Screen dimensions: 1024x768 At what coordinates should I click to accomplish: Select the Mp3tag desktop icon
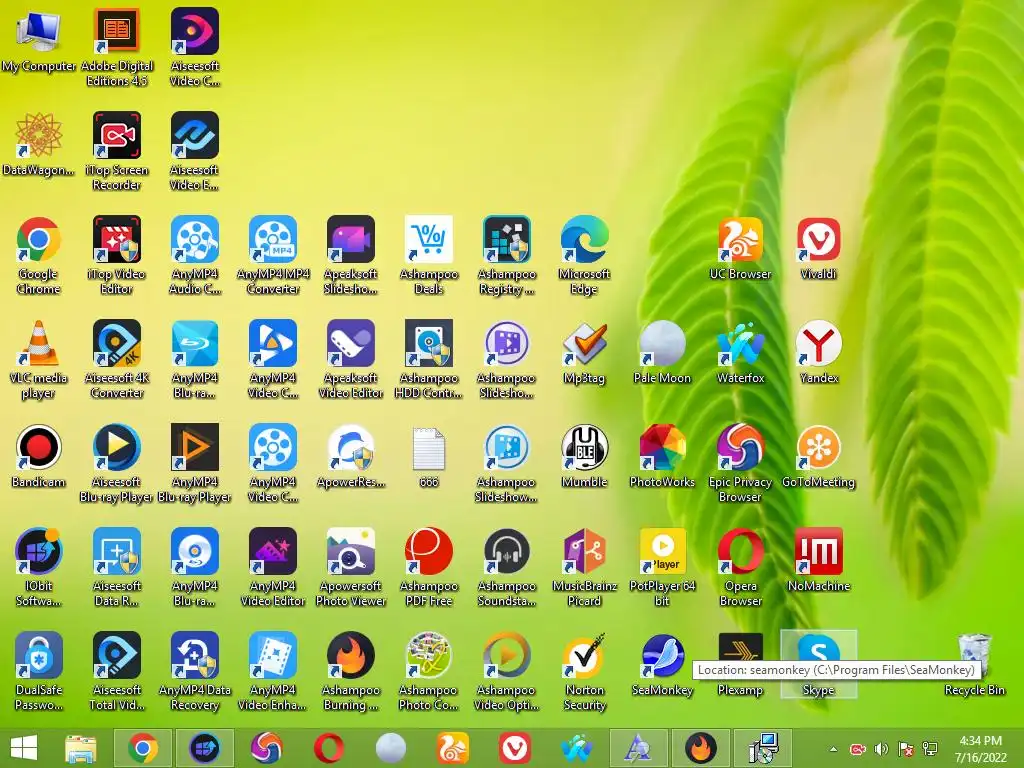(584, 353)
